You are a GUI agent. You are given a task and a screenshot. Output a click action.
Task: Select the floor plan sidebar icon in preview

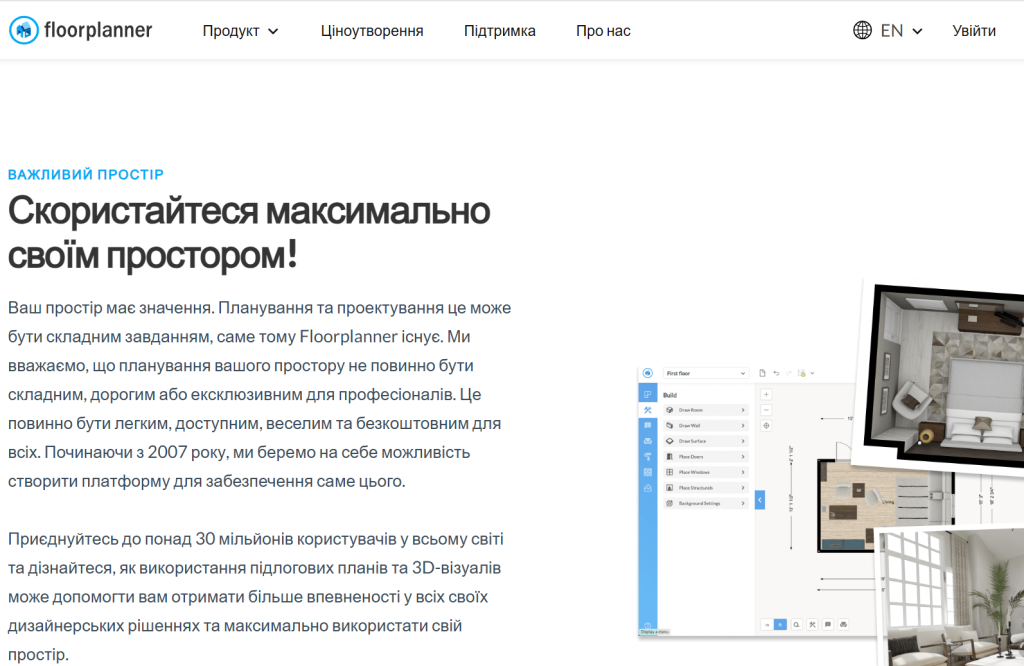coord(647,394)
